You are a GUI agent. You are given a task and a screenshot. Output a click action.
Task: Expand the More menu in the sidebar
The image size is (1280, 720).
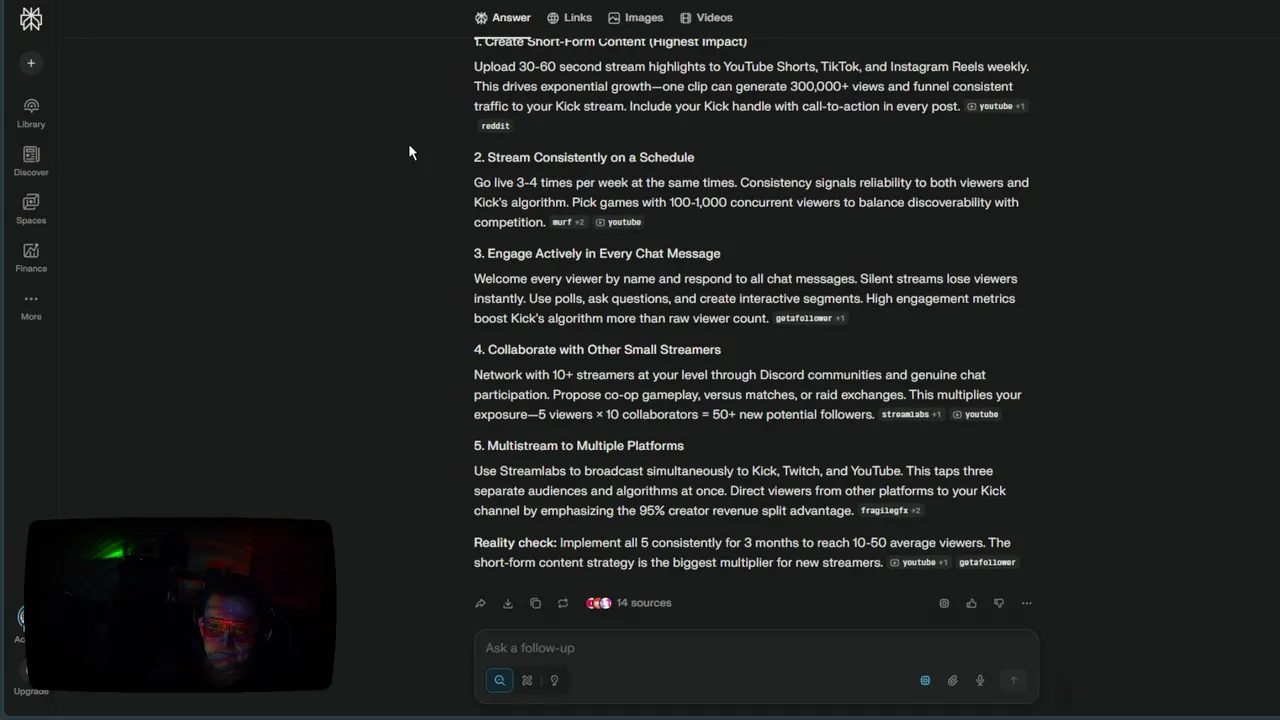(31, 305)
